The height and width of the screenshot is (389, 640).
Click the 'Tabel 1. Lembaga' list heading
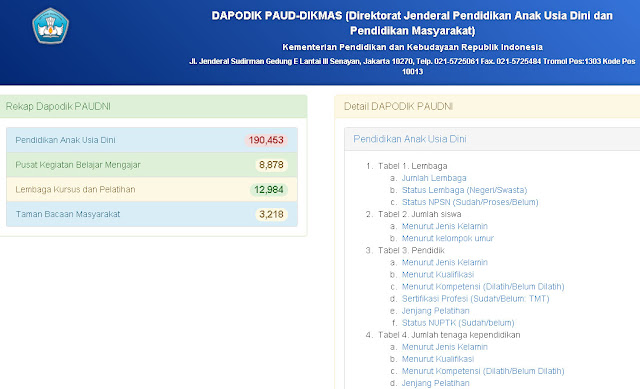tap(413, 166)
